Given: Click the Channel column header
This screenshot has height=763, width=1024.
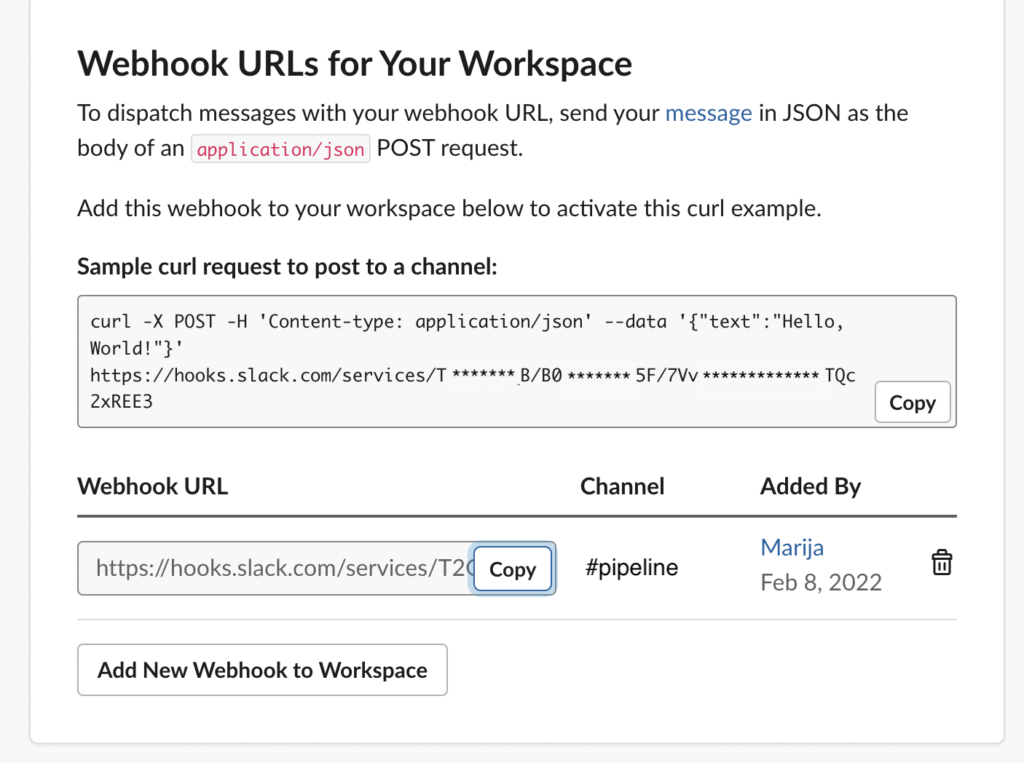Looking at the screenshot, I should click(622, 487).
